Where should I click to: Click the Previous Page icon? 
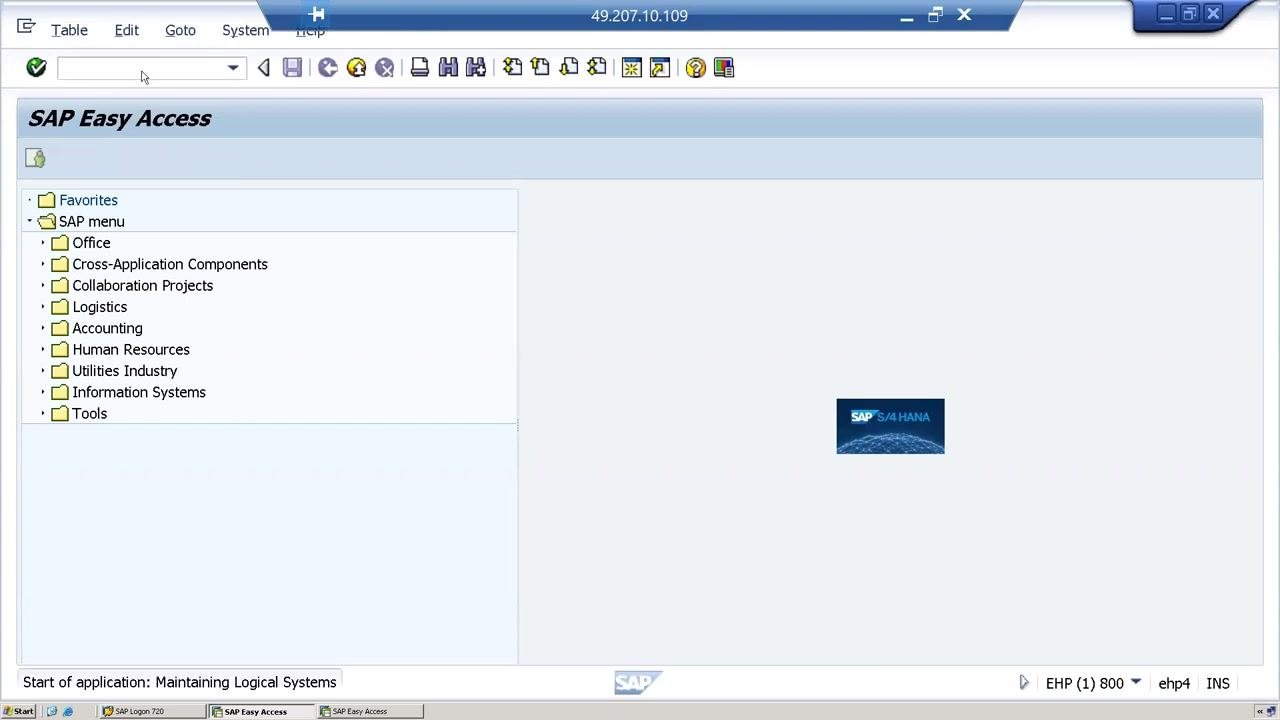[540, 68]
